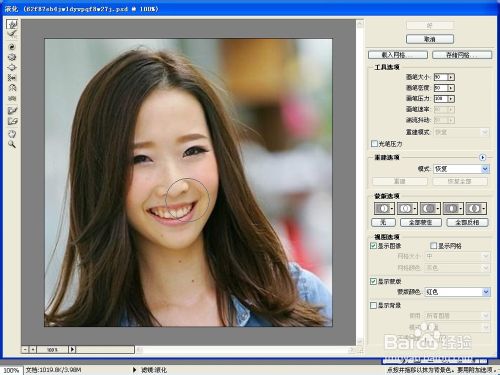Open the mask color dropdown showing 红色
The width and height of the screenshot is (500, 375).
pos(457,292)
